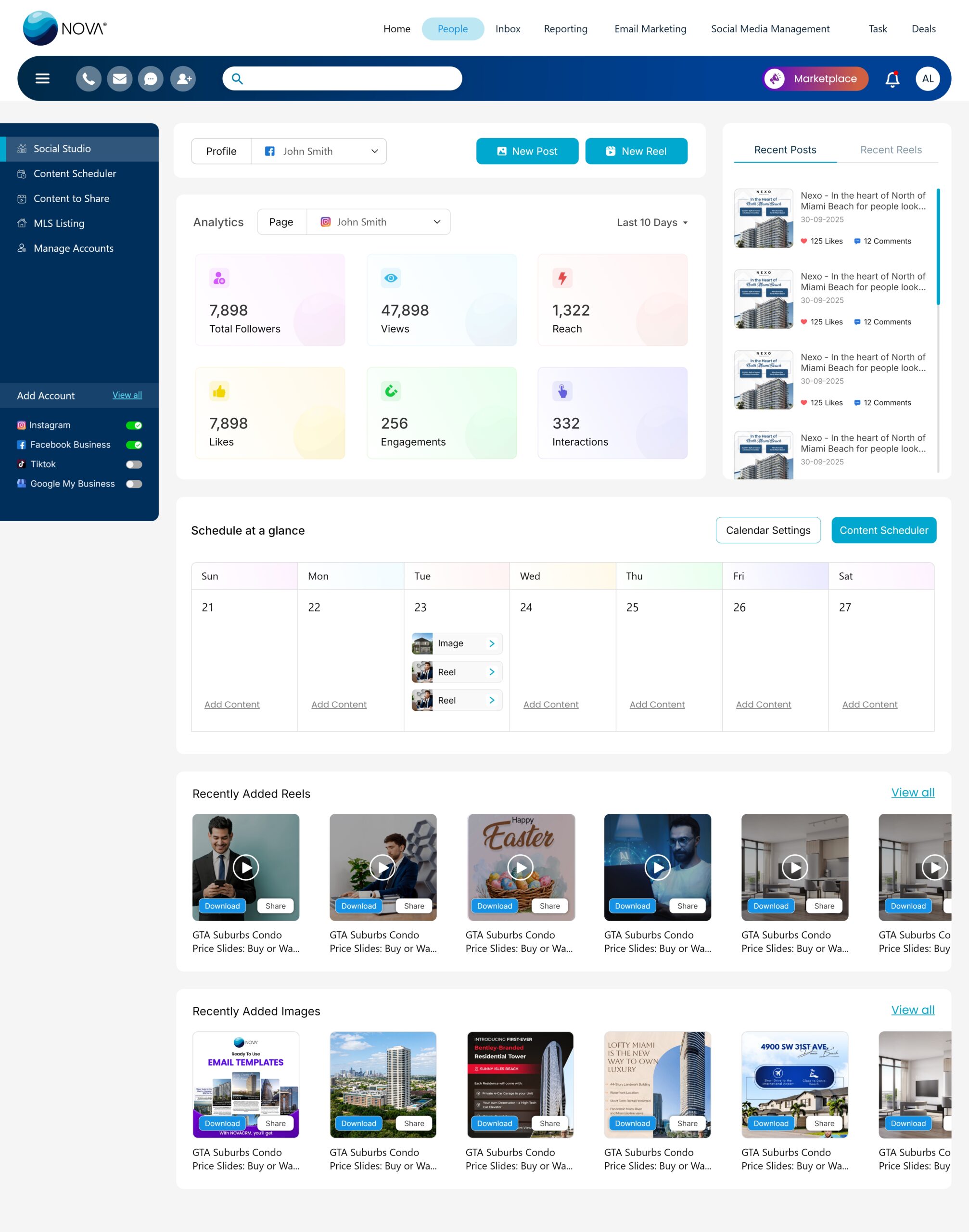The height and width of the screenshot is (1232, 969).
Task: Open the Analytics Page account dropdown
Action: 379,222
